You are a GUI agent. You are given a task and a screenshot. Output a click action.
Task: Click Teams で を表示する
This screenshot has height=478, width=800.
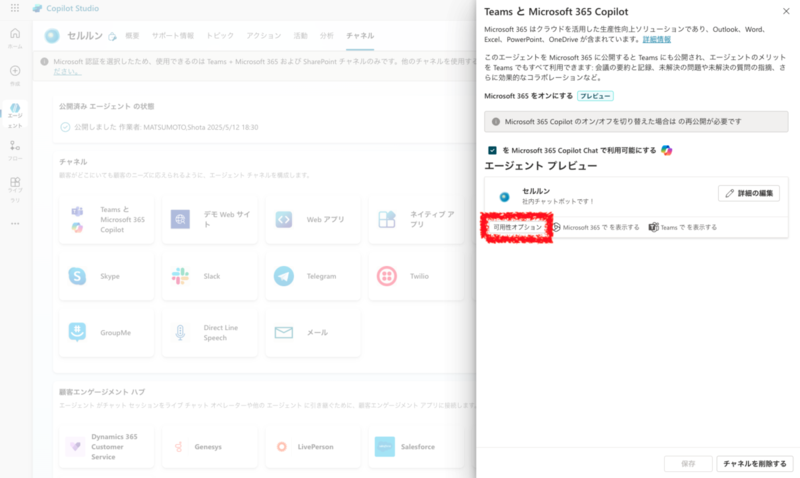pos(683,228)
